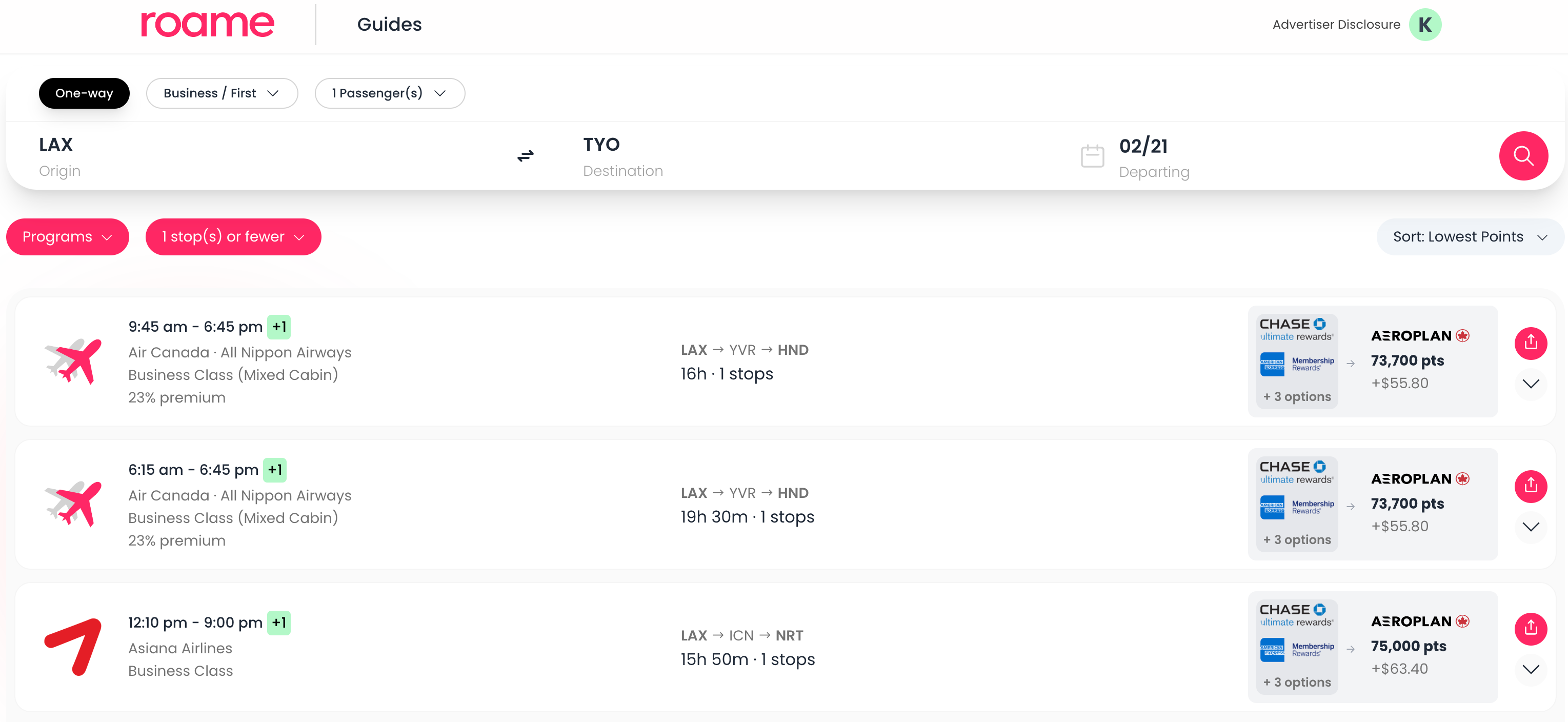Expand the 6:15 am flight details
The height and width of the screenshot is (722, 1568).
pos(1530,527)
